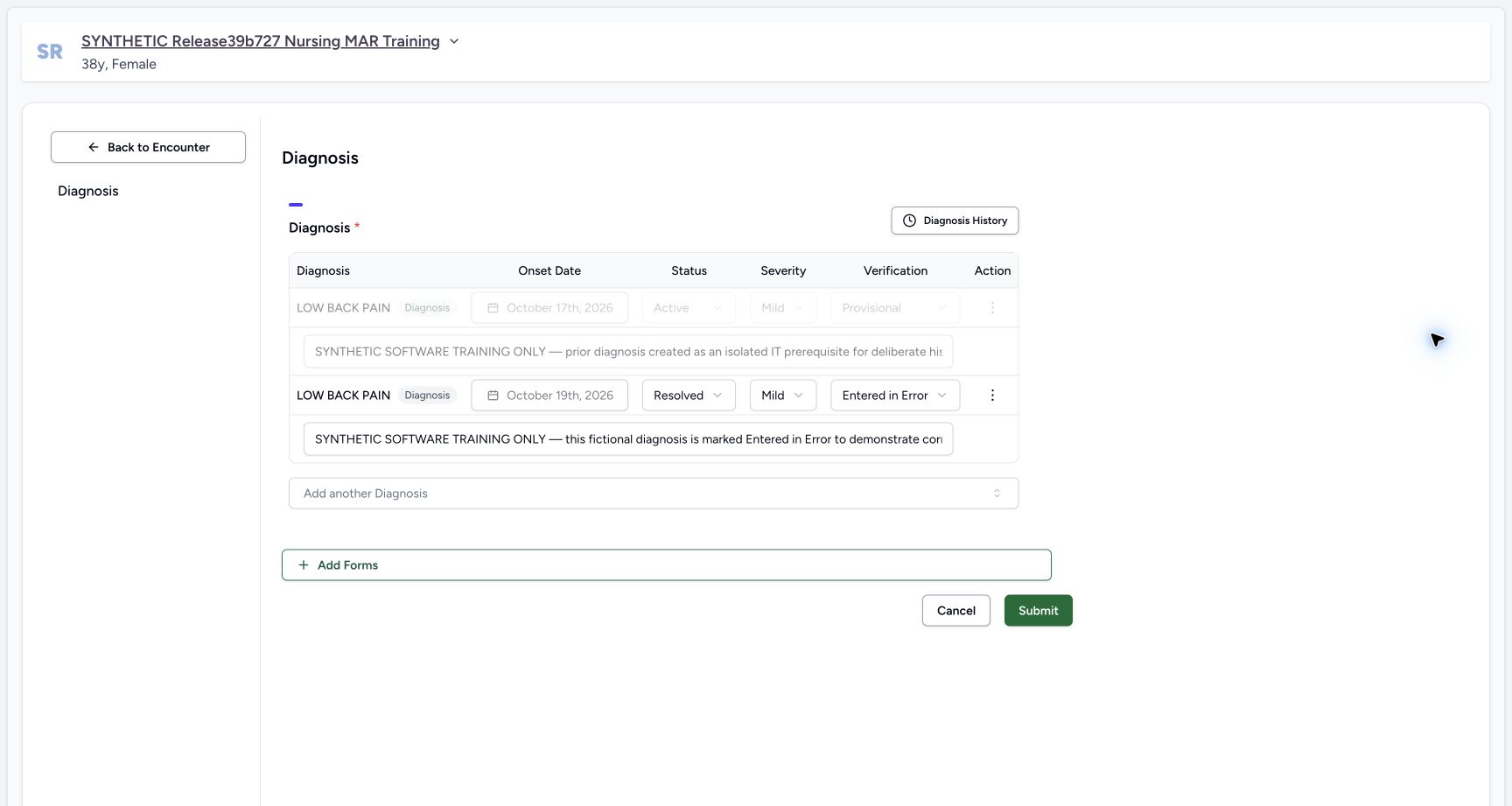
Task: Click the clock icon in Diagnosis History
Action: click(909, 221)
